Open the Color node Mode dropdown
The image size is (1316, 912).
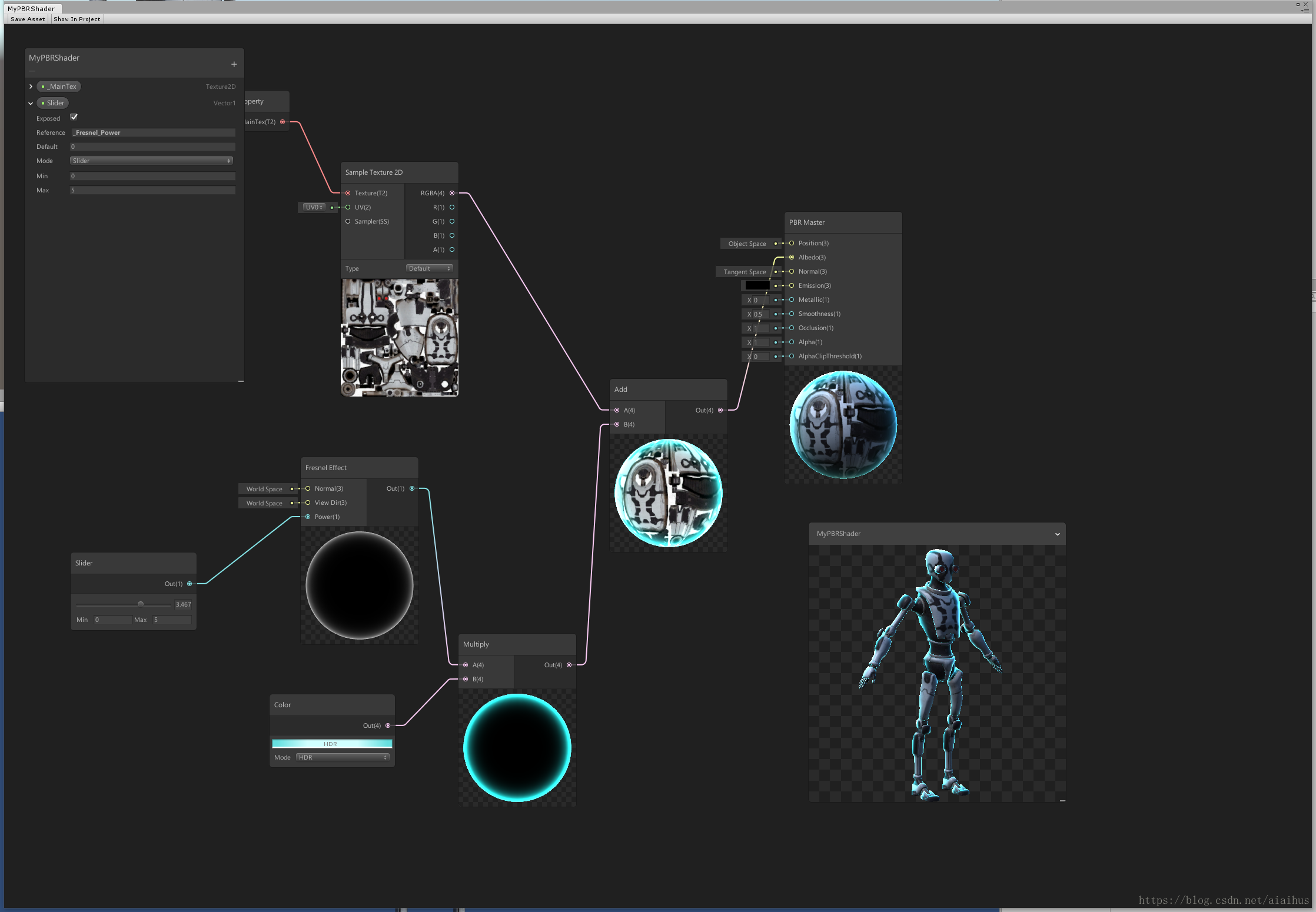343,757
